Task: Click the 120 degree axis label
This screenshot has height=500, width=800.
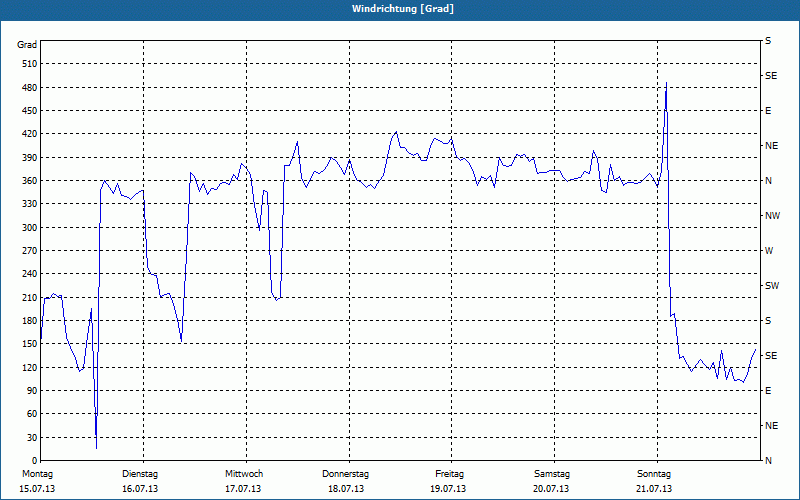Action: [x=30, y=367]
